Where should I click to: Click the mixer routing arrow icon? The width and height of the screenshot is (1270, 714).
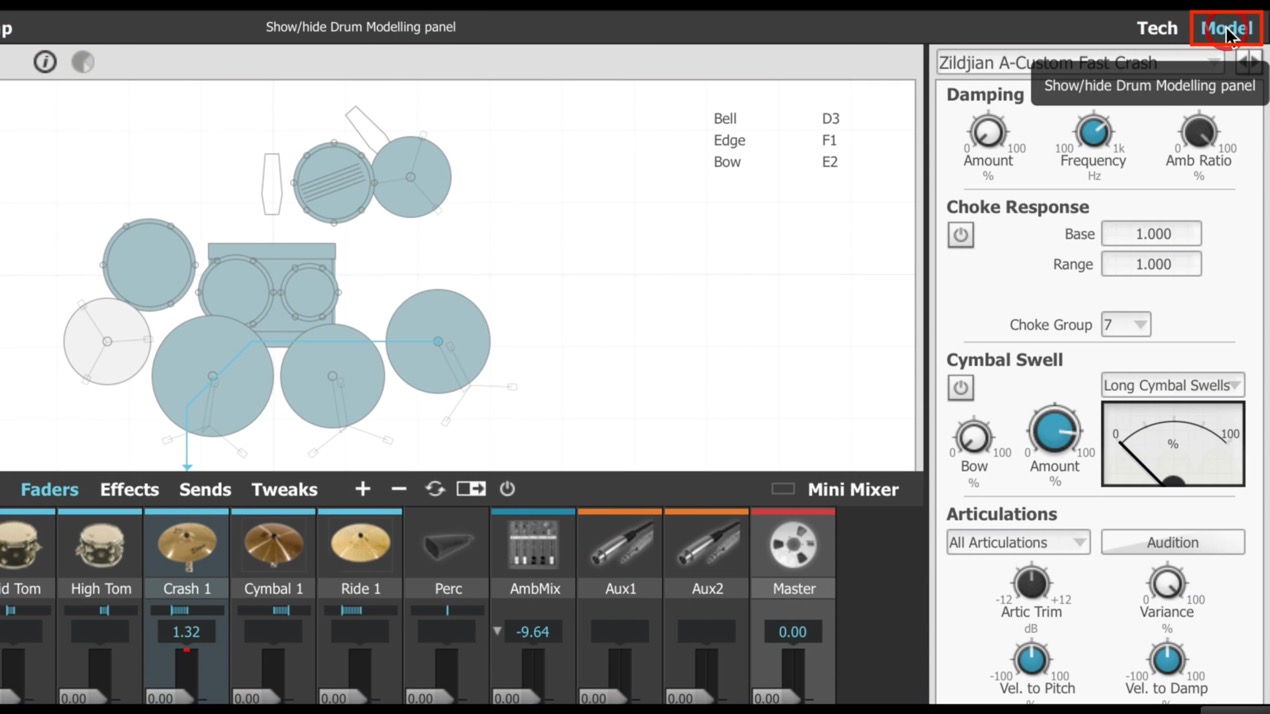point(471,489)
